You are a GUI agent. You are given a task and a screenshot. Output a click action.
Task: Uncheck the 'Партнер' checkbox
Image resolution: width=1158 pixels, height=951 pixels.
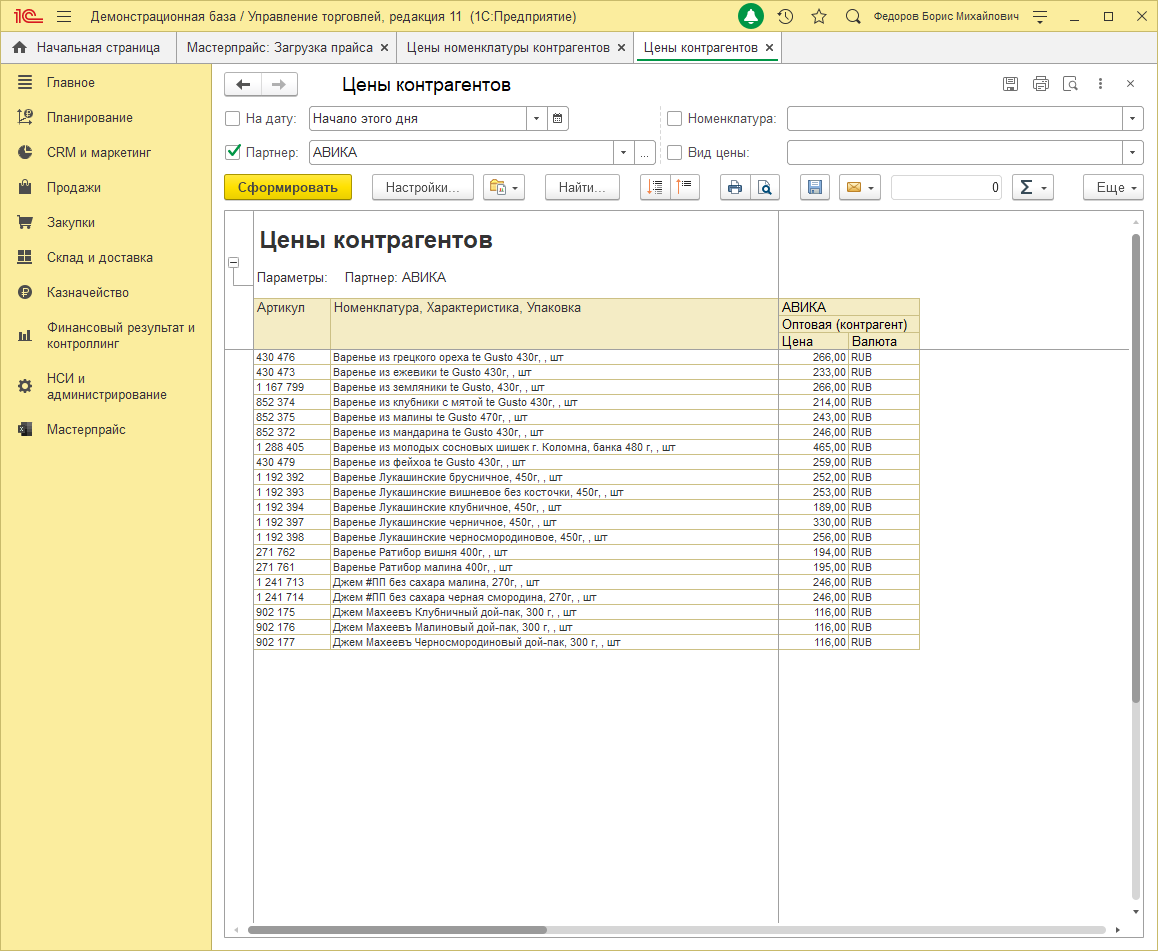coord(233,153)
